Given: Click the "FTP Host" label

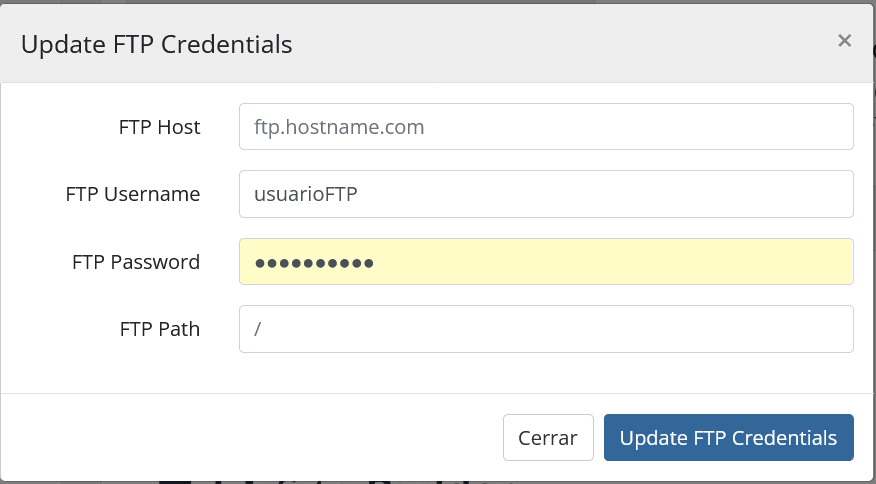Looking at the screenshot, I should click(x=159, y=127).
